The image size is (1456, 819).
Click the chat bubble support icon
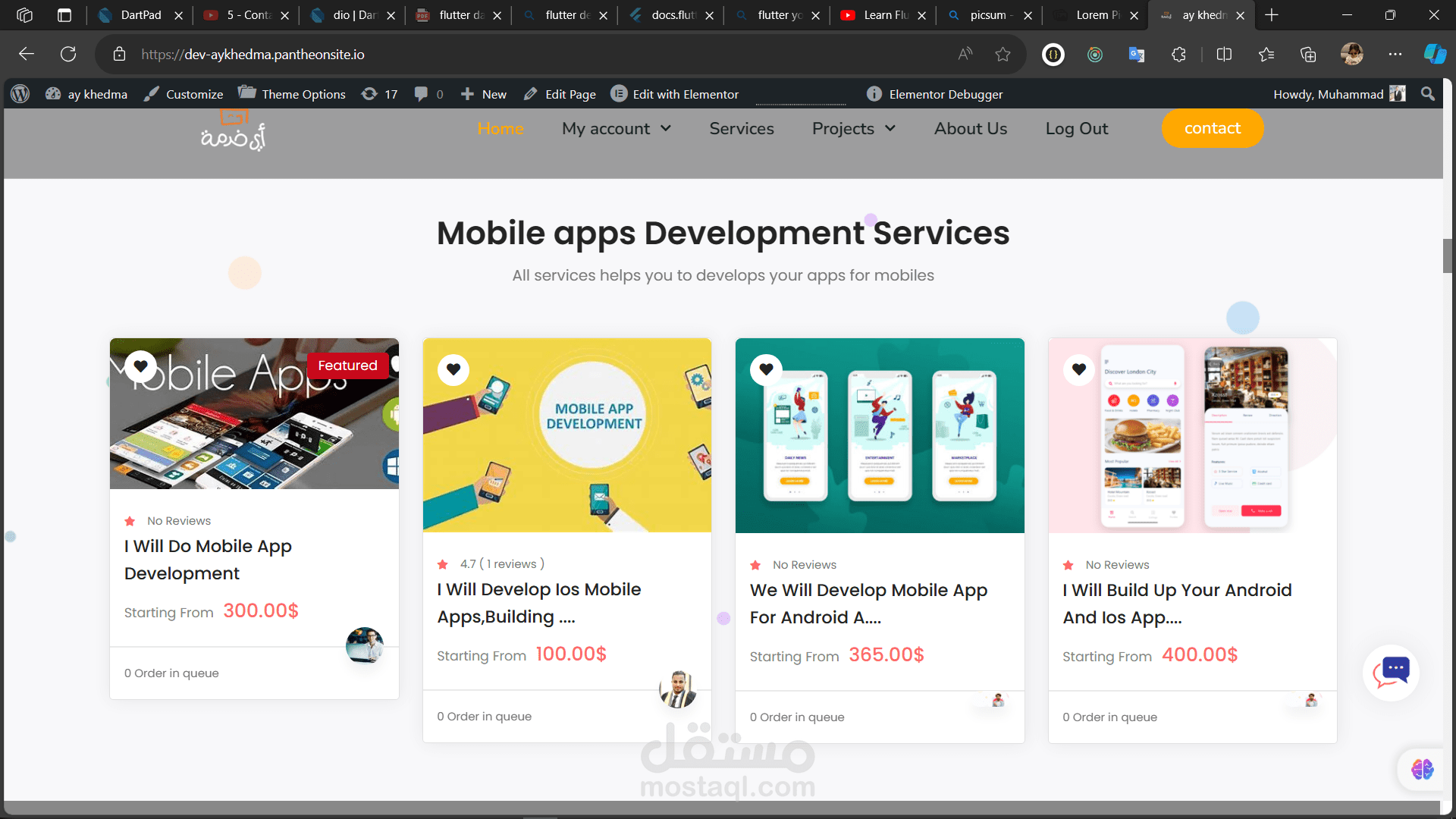coord(1392,672)
